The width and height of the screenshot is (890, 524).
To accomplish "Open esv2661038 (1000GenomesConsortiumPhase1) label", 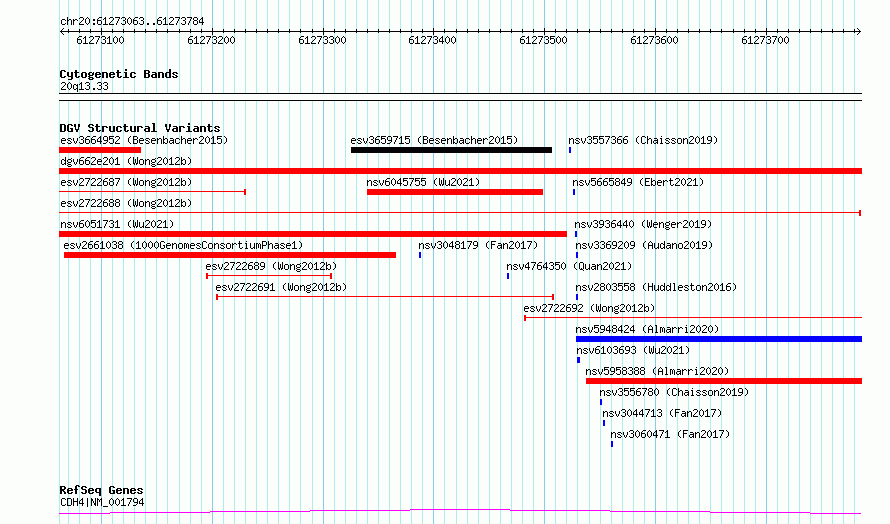I will [183, 245].
